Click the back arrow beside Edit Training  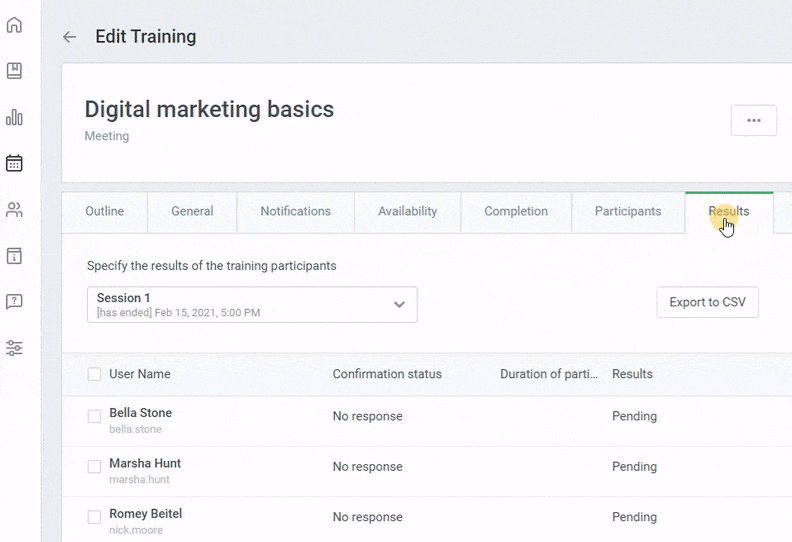point(69,37)
